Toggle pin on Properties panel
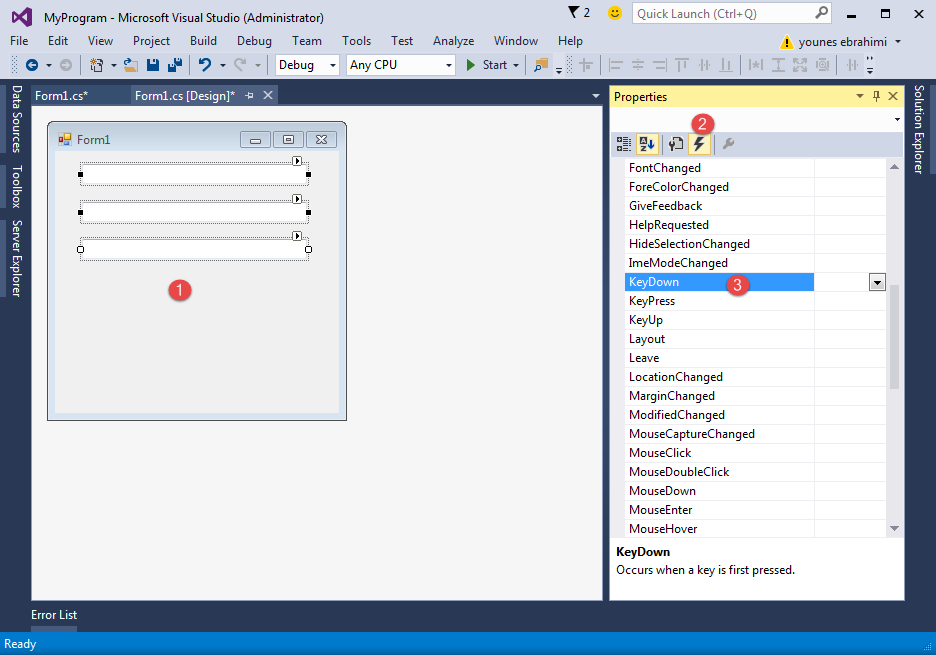Image resolution: width=936 pixels, height=655 pixels. pos(876,96)
